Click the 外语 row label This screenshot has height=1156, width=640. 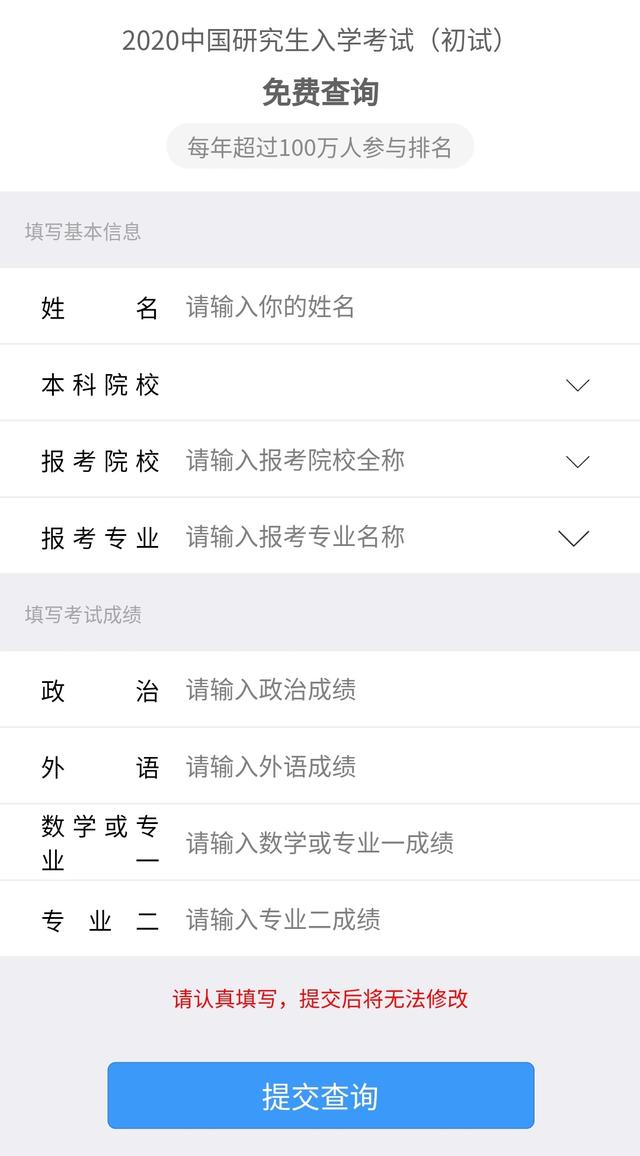(x=100, y=768)
